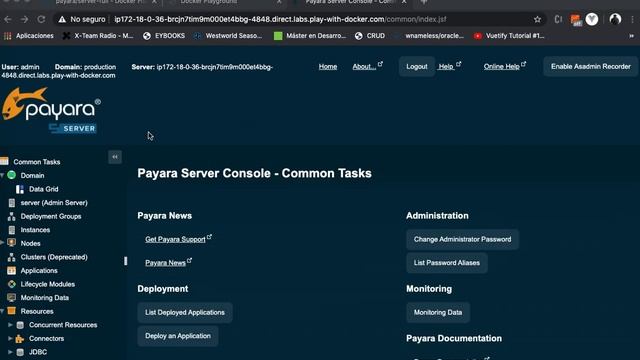Viewport: 640px width, 360px height.
Task: Click the Connectors icon
Action: (x=20, y=338)
